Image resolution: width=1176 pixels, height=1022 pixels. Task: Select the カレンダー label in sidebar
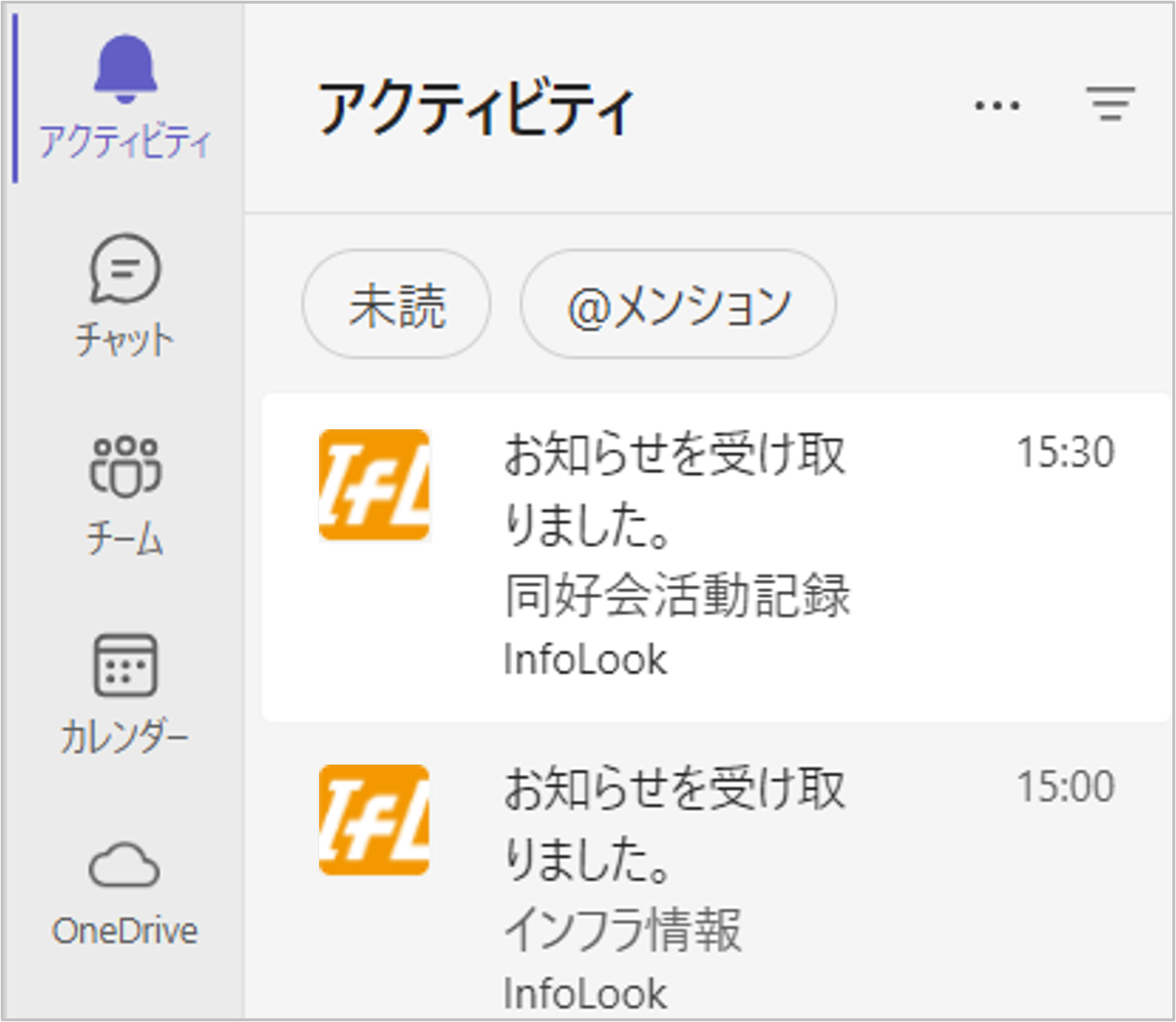pyautogui.click(x=124, y=737)
